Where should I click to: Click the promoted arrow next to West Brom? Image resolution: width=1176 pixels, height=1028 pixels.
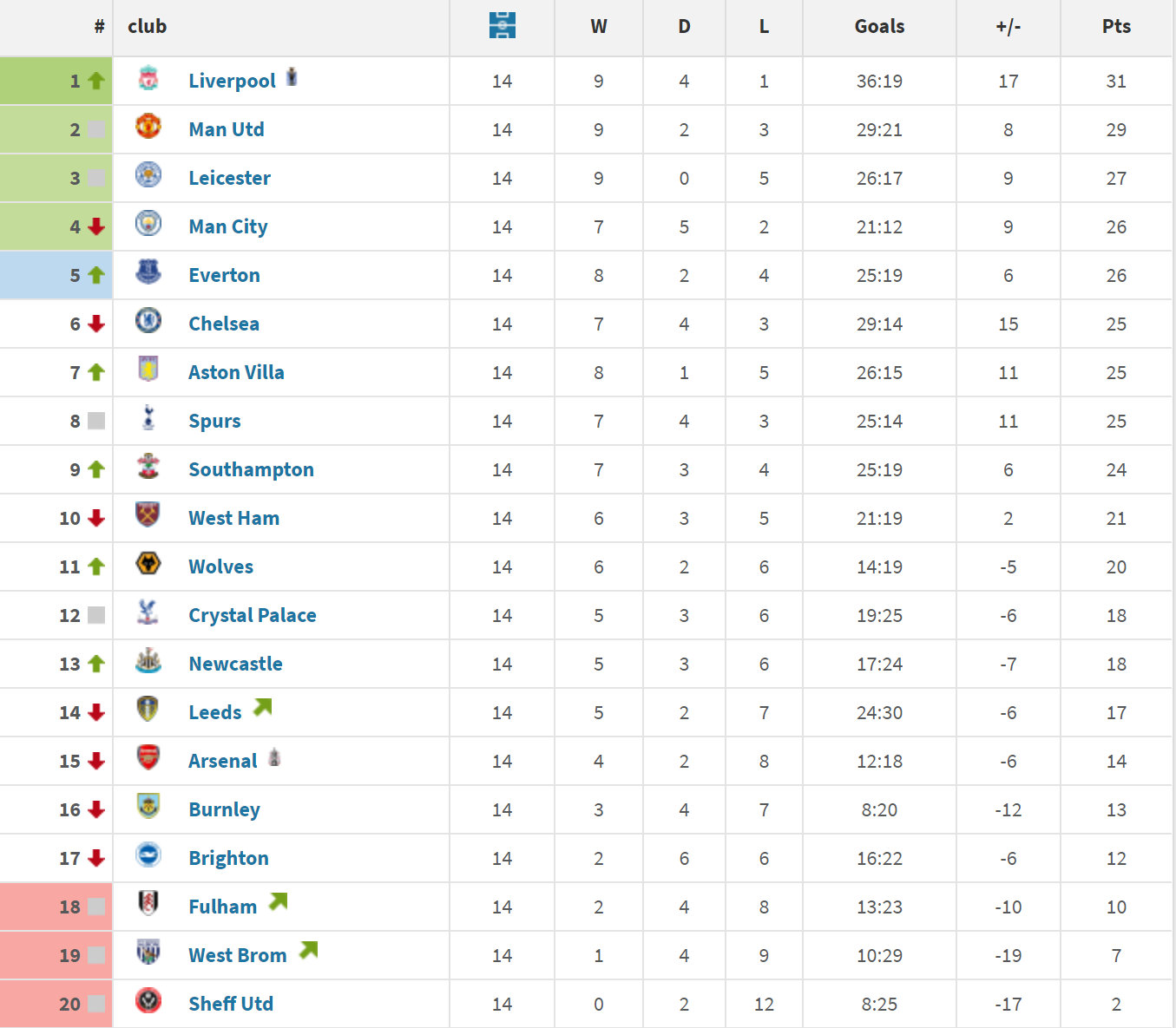click(308, 951)
